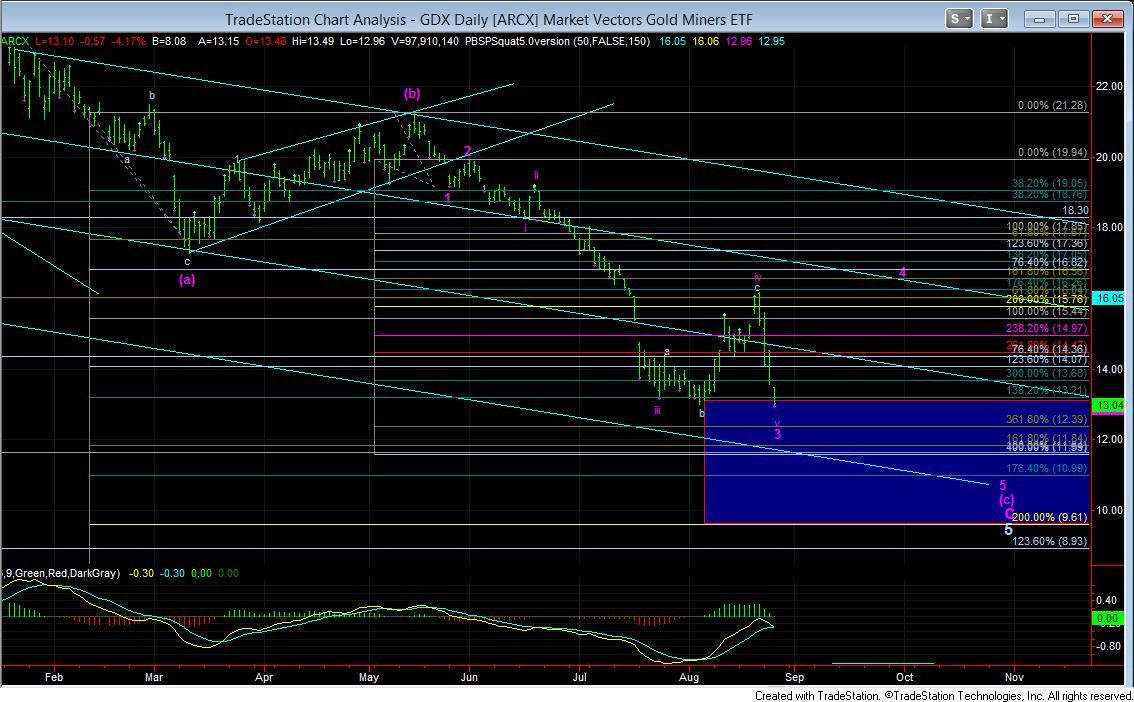Click the 123.60% (8.93) Fibonacci label

1049,541
